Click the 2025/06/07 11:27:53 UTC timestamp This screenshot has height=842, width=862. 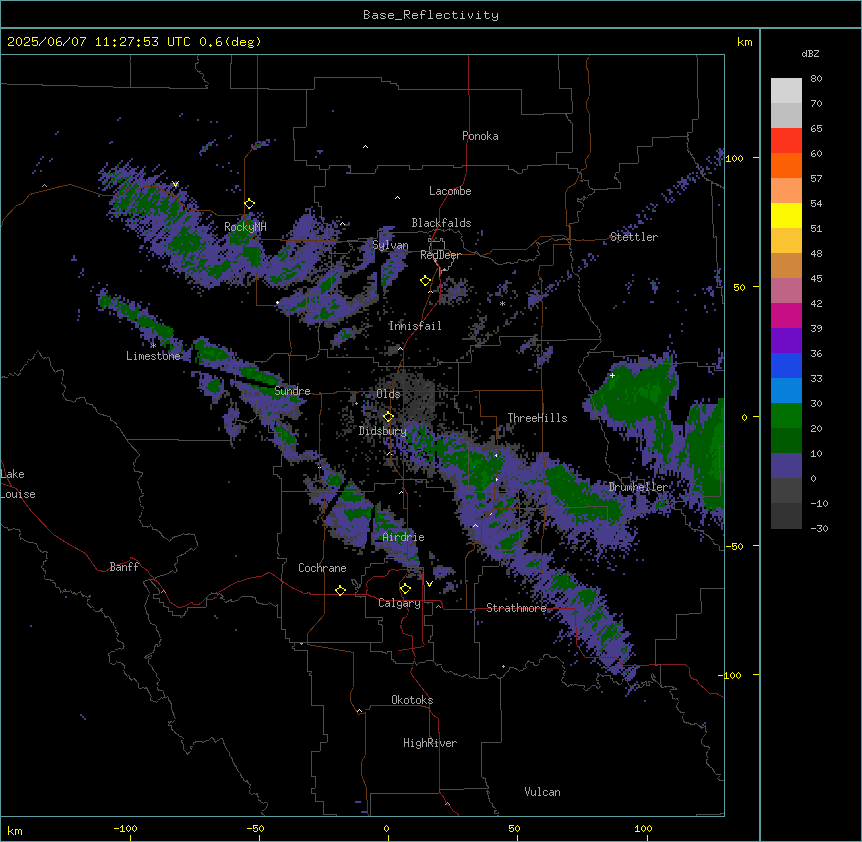(99, 42)
